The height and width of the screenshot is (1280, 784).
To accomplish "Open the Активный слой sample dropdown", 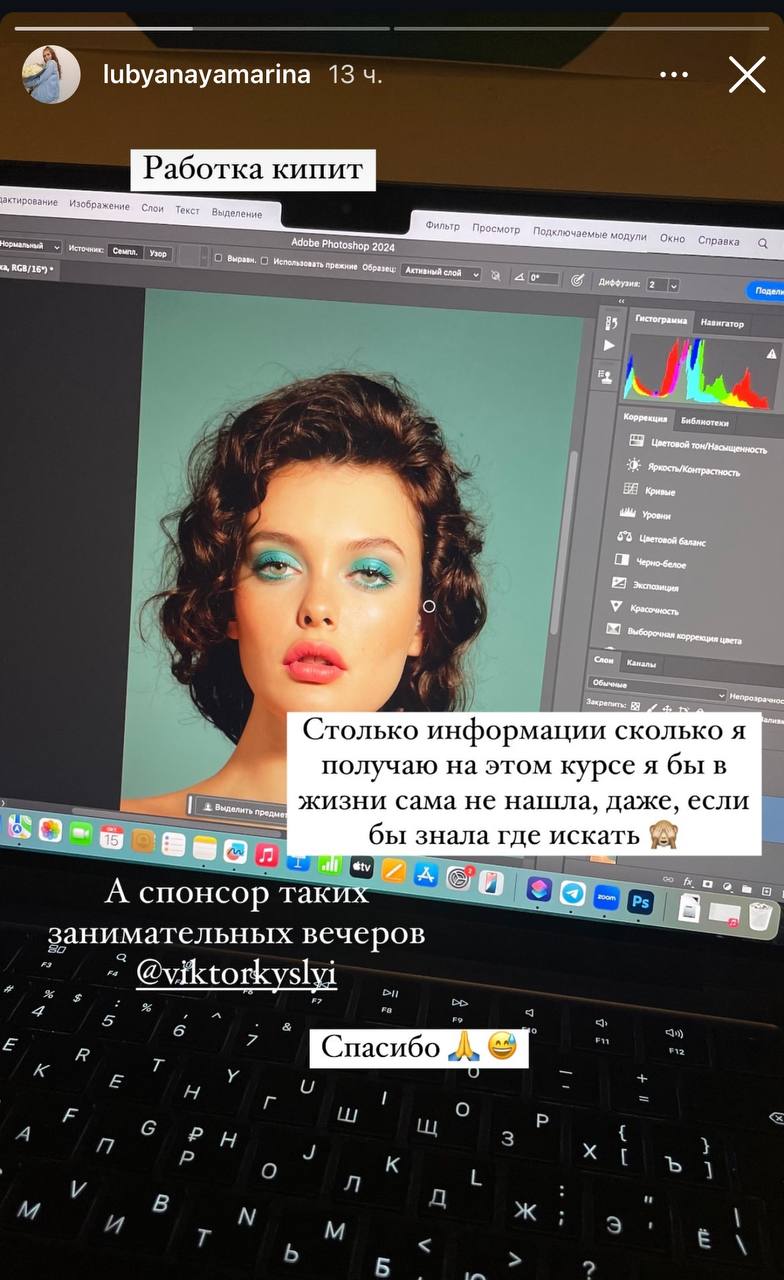I will [439, 271].
